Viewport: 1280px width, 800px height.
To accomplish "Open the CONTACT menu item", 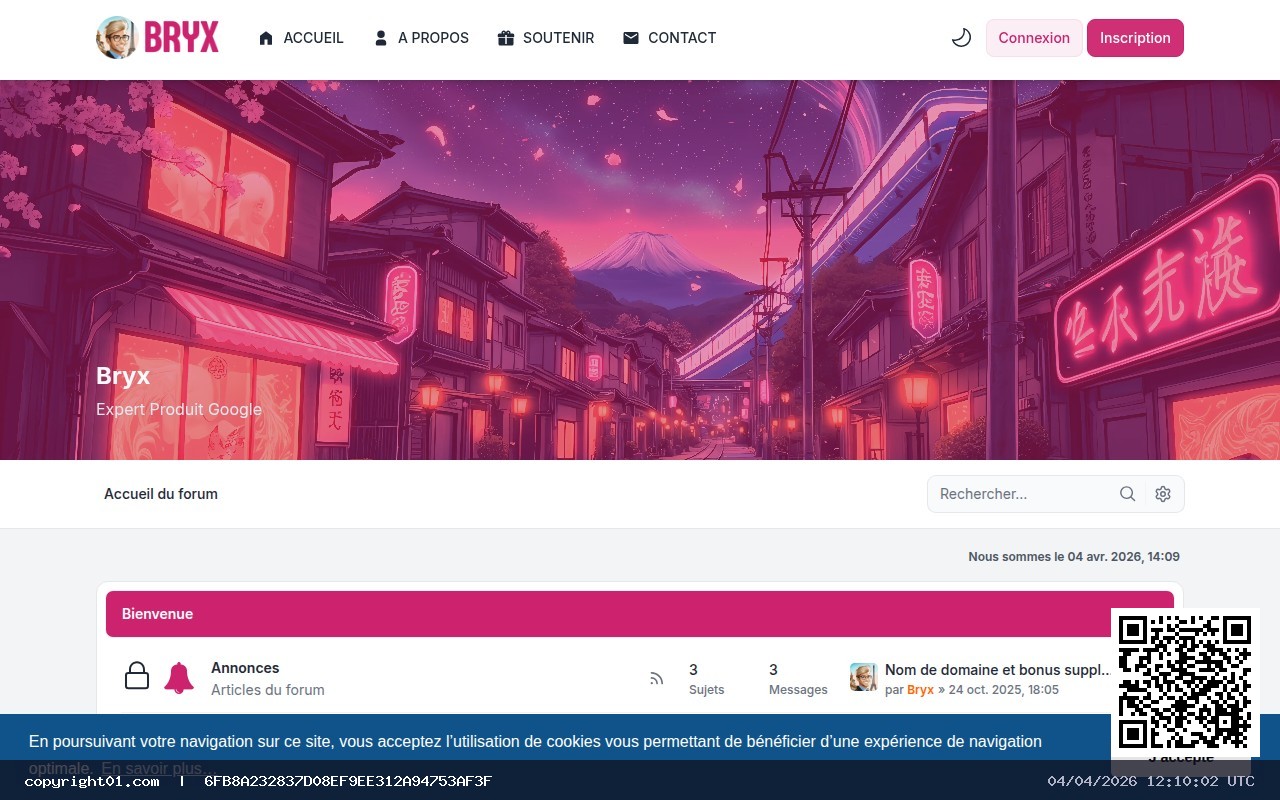I will tap(681, 37).
